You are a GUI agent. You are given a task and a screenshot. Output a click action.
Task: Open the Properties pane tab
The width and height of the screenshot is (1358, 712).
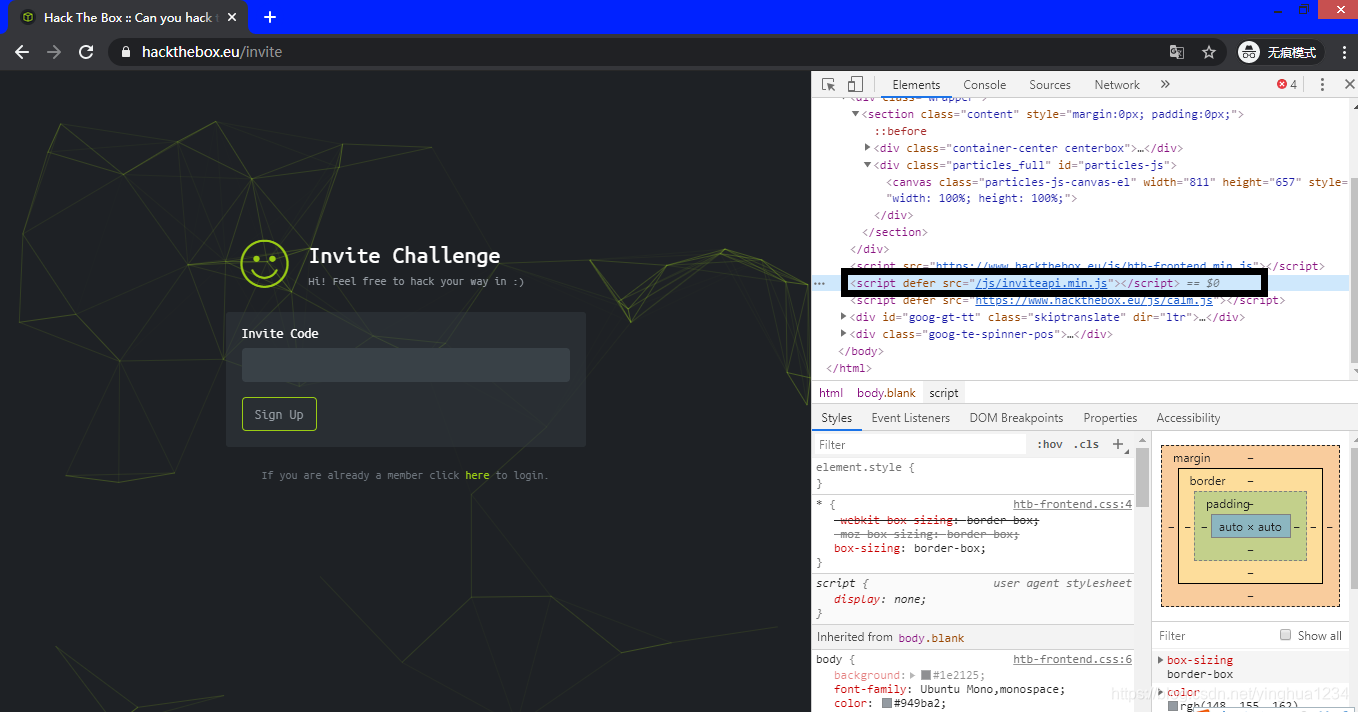tap(1110, 418)
